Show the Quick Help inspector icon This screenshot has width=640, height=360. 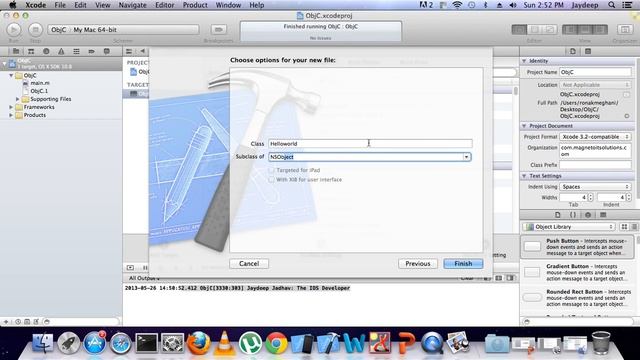click(588, 51)
